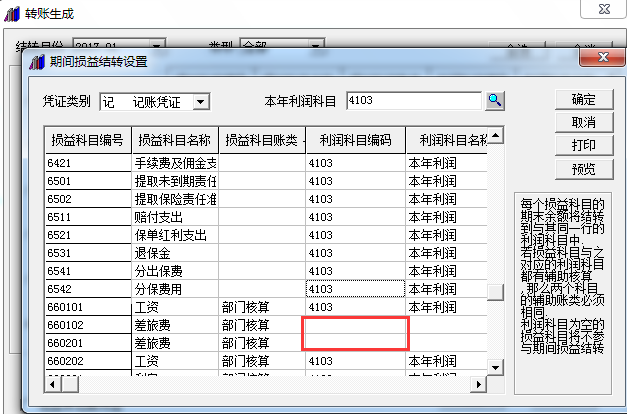Select the row cell 6421

pos(88,163)
